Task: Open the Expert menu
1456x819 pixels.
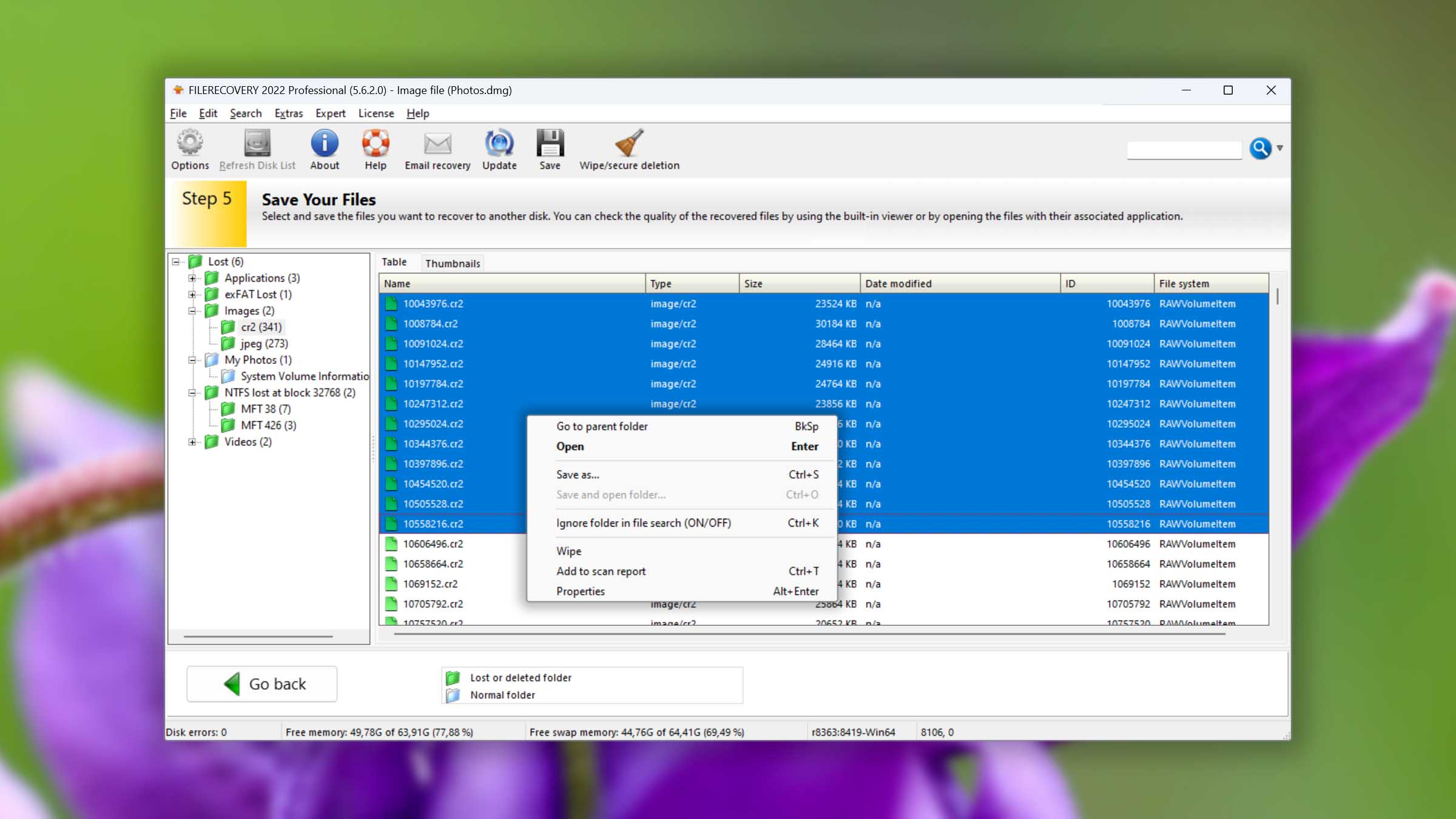Action: coord(330,113)
